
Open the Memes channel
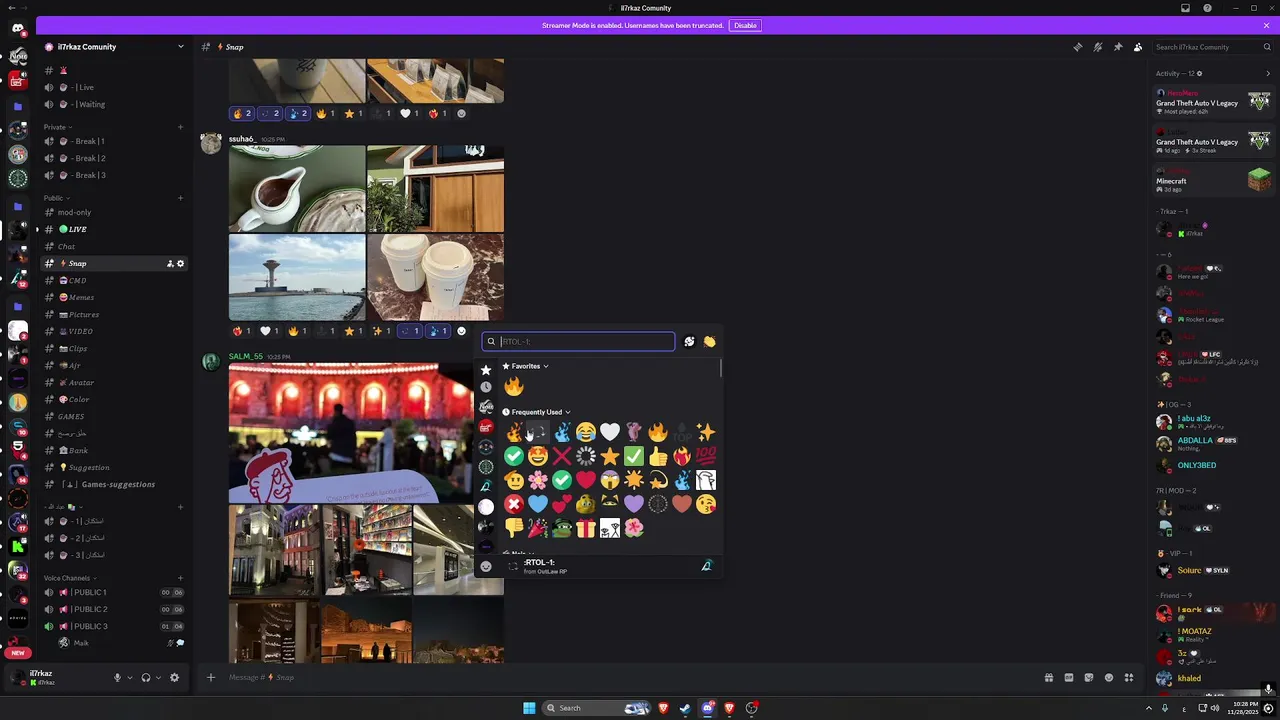pyautogui.click(x=114, y=297)
